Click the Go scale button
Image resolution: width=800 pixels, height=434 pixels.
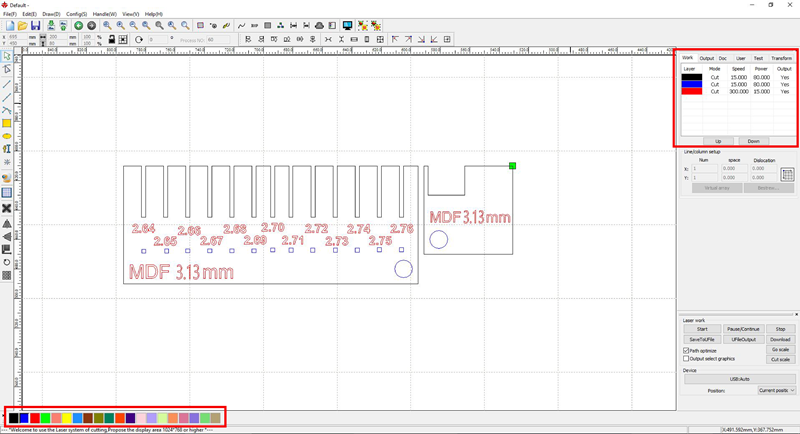pos(781,349)
